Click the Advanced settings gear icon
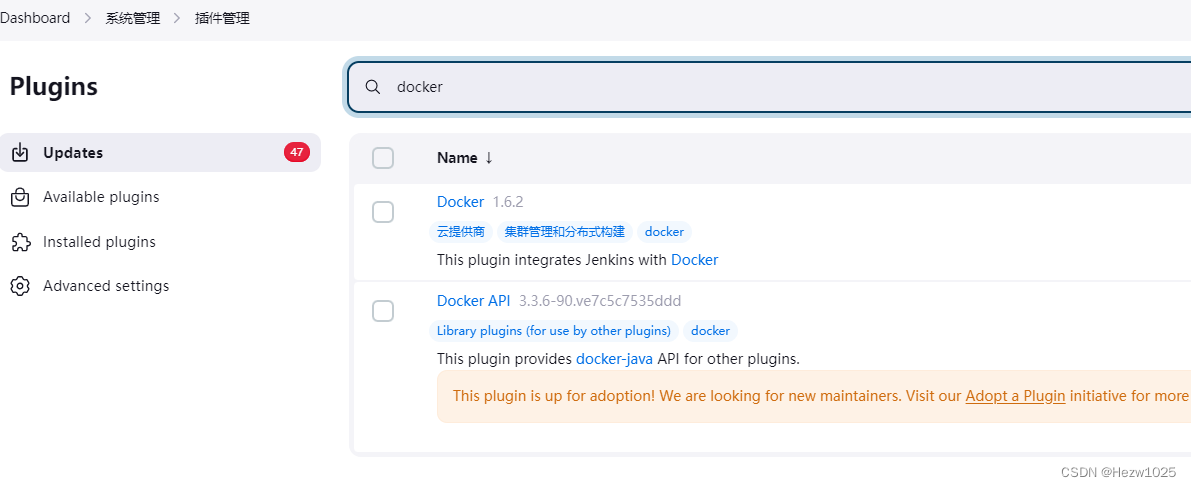This screenshot has height=487, width=1191. click(20, 286)
